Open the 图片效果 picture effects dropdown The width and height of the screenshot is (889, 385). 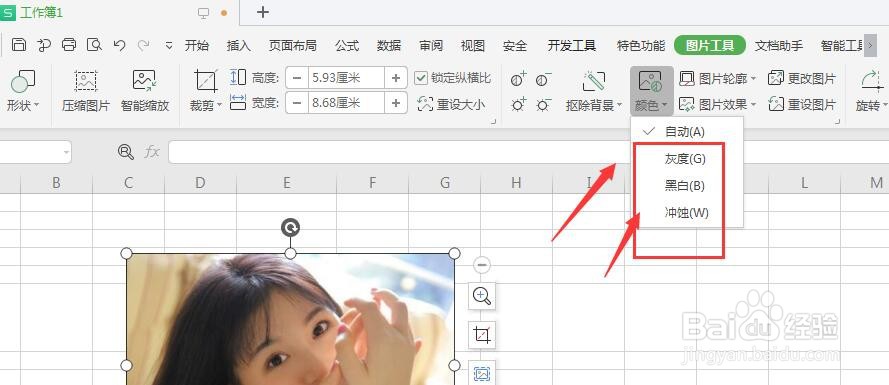[x=718, y=104]
